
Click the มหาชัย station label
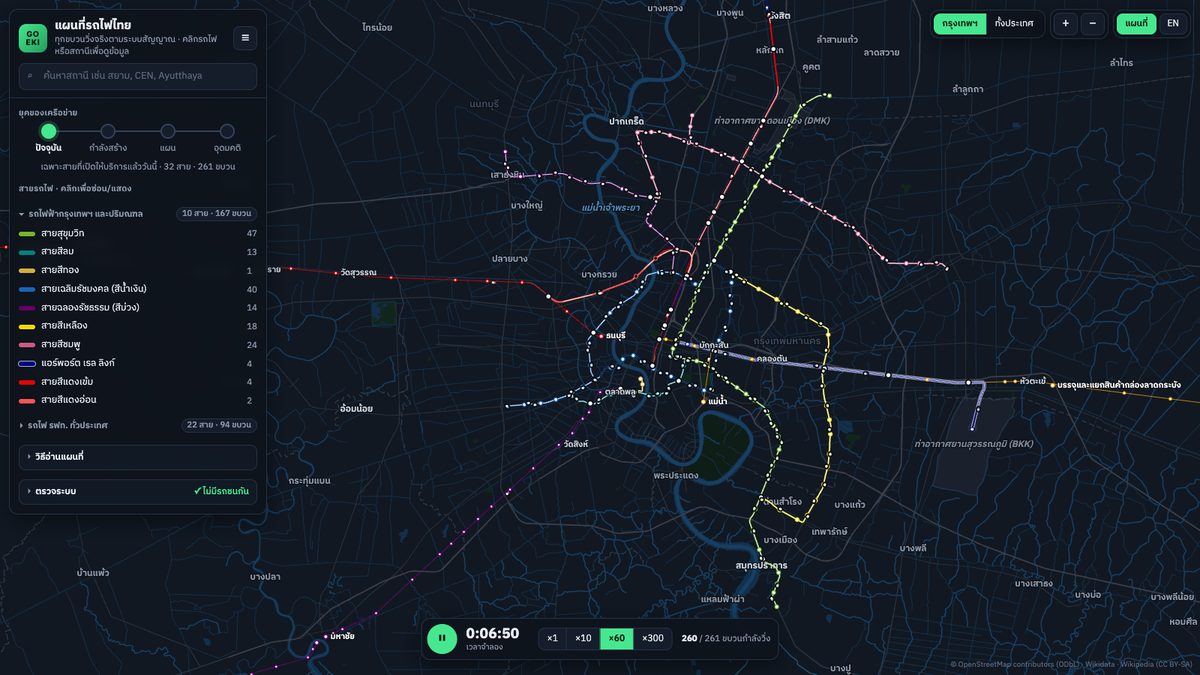(x=342, y=636)
